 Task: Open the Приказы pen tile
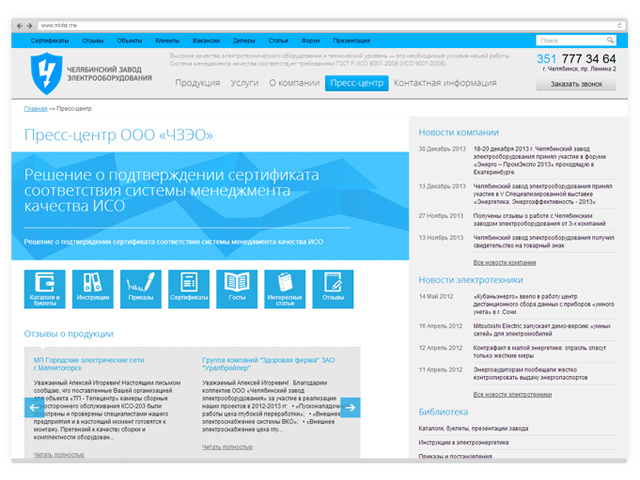tap(141, 289)
